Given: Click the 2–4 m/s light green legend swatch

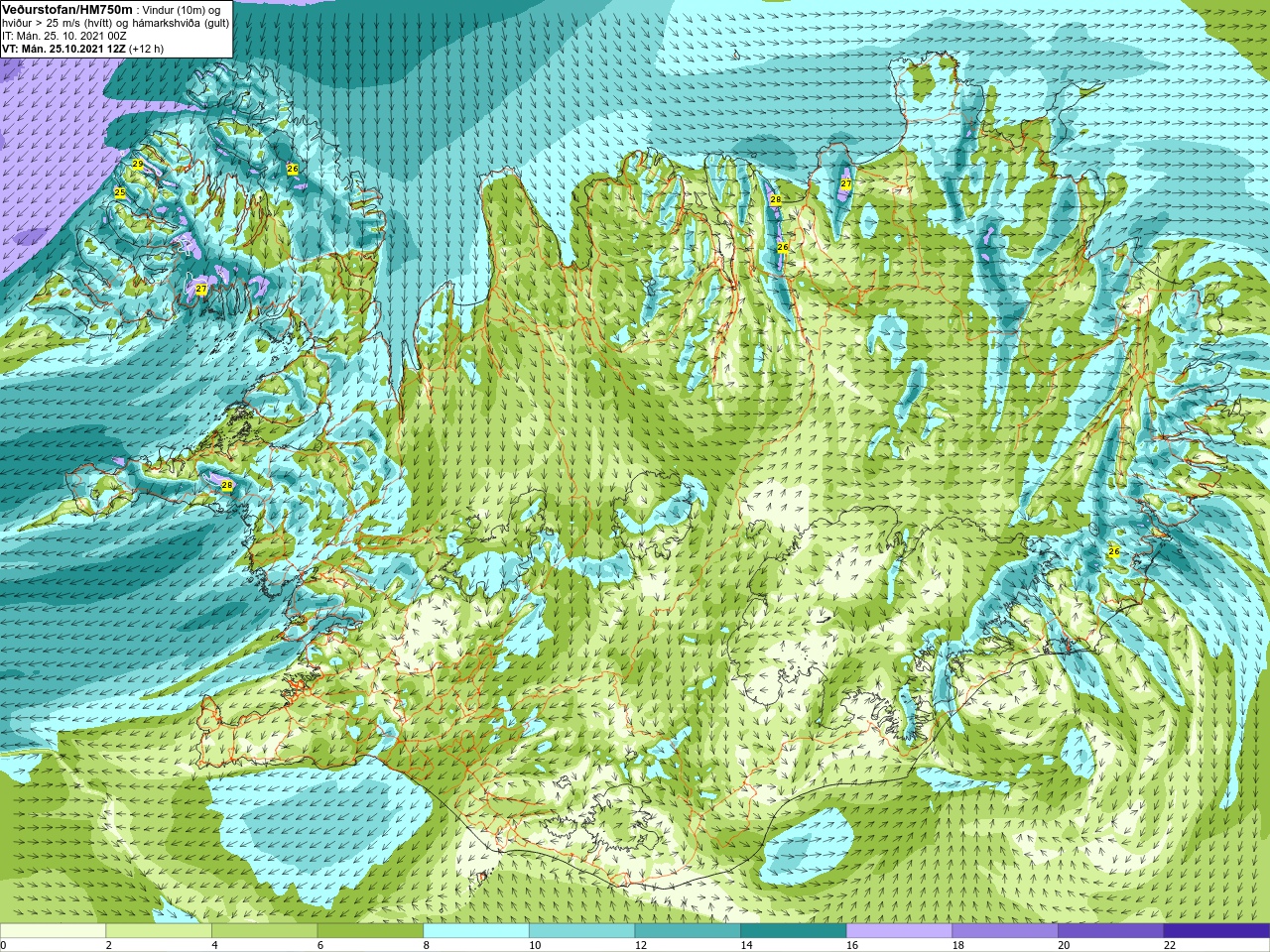Looking at the screenshot, I should pyautogui.click(x=159, y=931).
